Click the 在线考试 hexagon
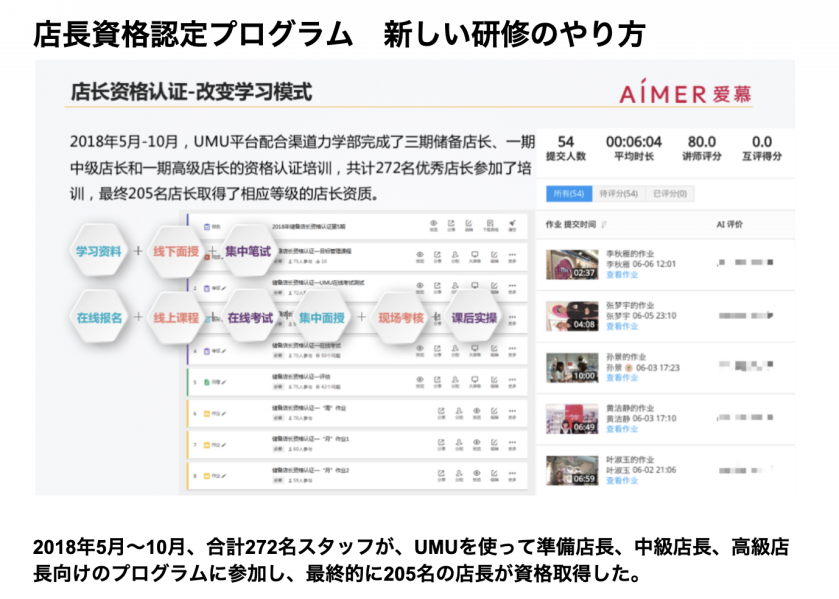 250,317
